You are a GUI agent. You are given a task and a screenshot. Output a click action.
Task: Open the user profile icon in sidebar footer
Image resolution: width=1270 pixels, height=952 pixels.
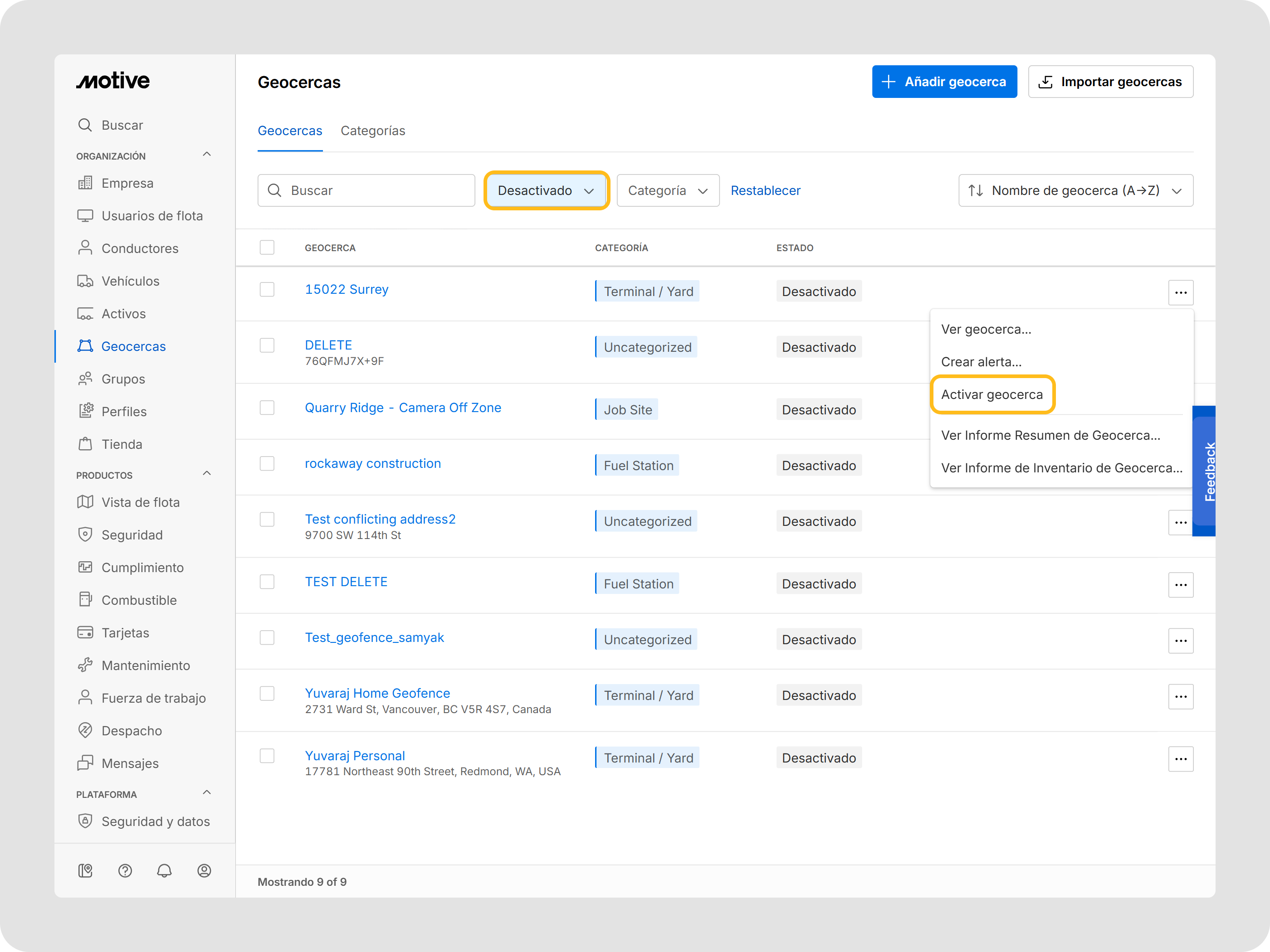pyautogui.click(x=204, y=870)
